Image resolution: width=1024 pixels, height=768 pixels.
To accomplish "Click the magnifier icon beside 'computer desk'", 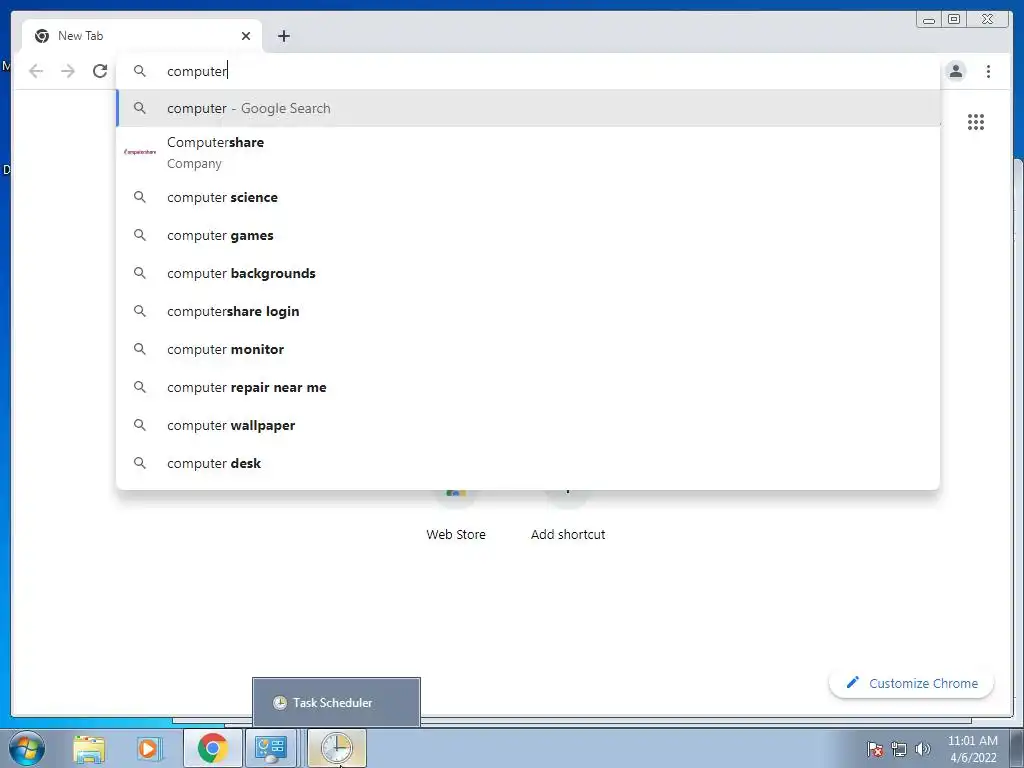I will 140,463.
